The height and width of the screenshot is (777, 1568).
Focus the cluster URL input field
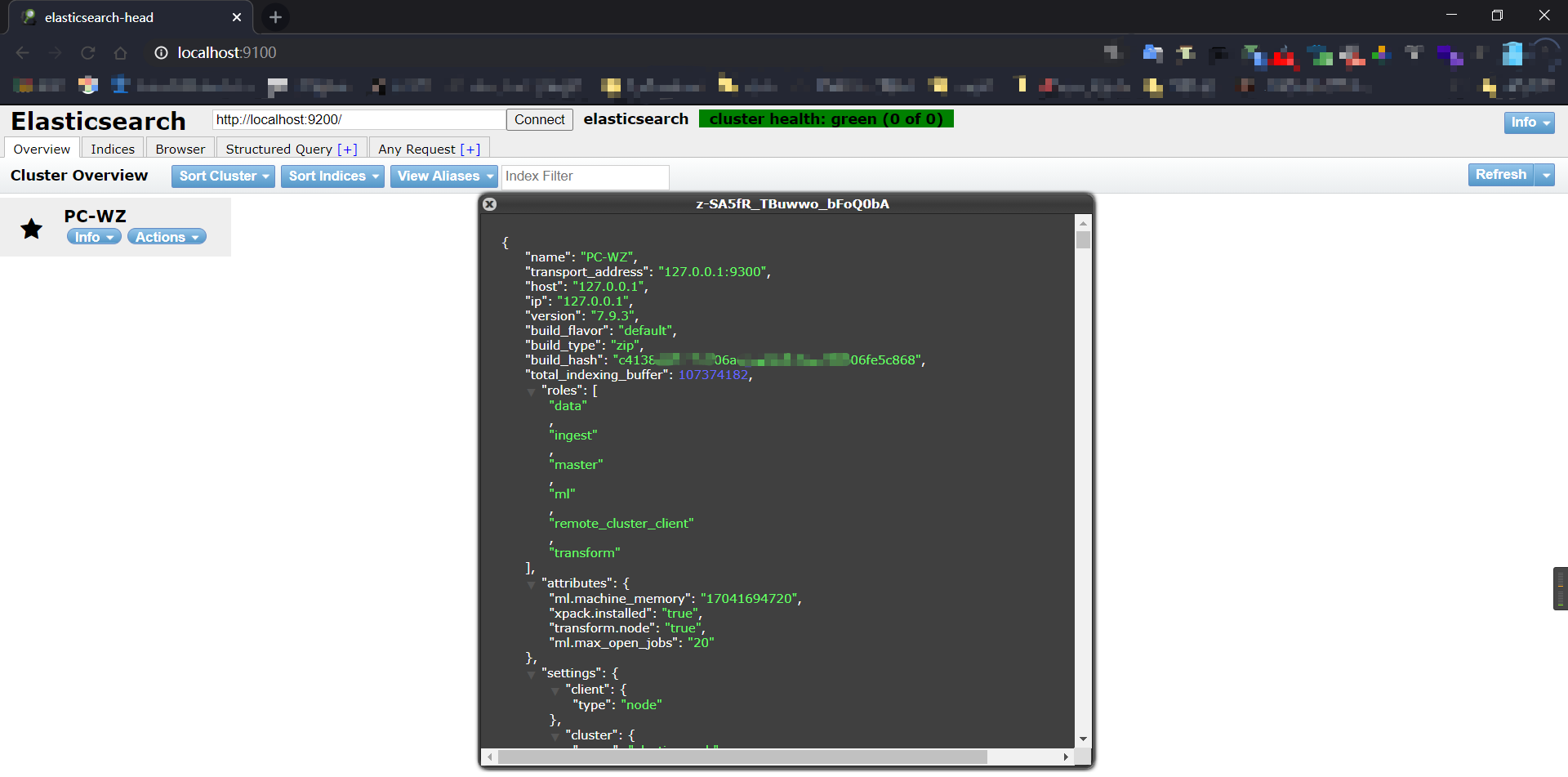(359, 119)
